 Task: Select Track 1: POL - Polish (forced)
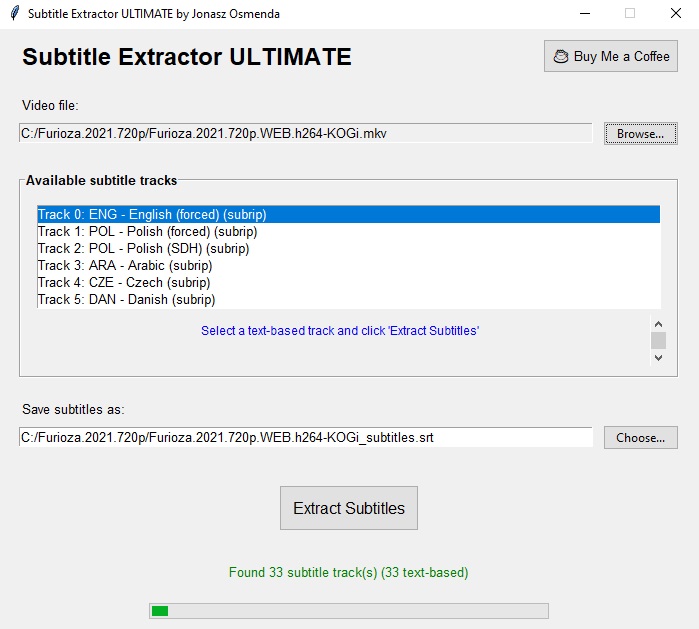pyautogui.click(x=348, y=231)
